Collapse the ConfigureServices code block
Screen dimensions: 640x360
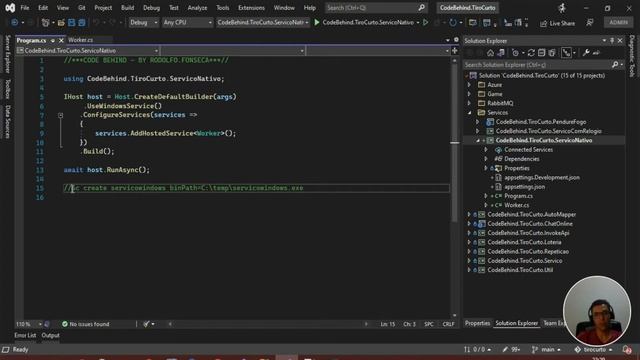tap(60, 115)
